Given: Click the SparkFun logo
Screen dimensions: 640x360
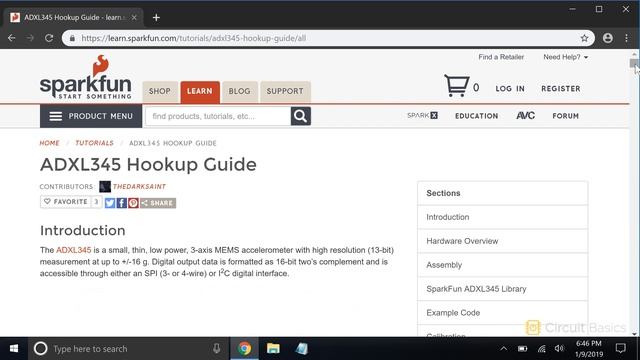Looking at the screenshot, I should click(86, 77).
